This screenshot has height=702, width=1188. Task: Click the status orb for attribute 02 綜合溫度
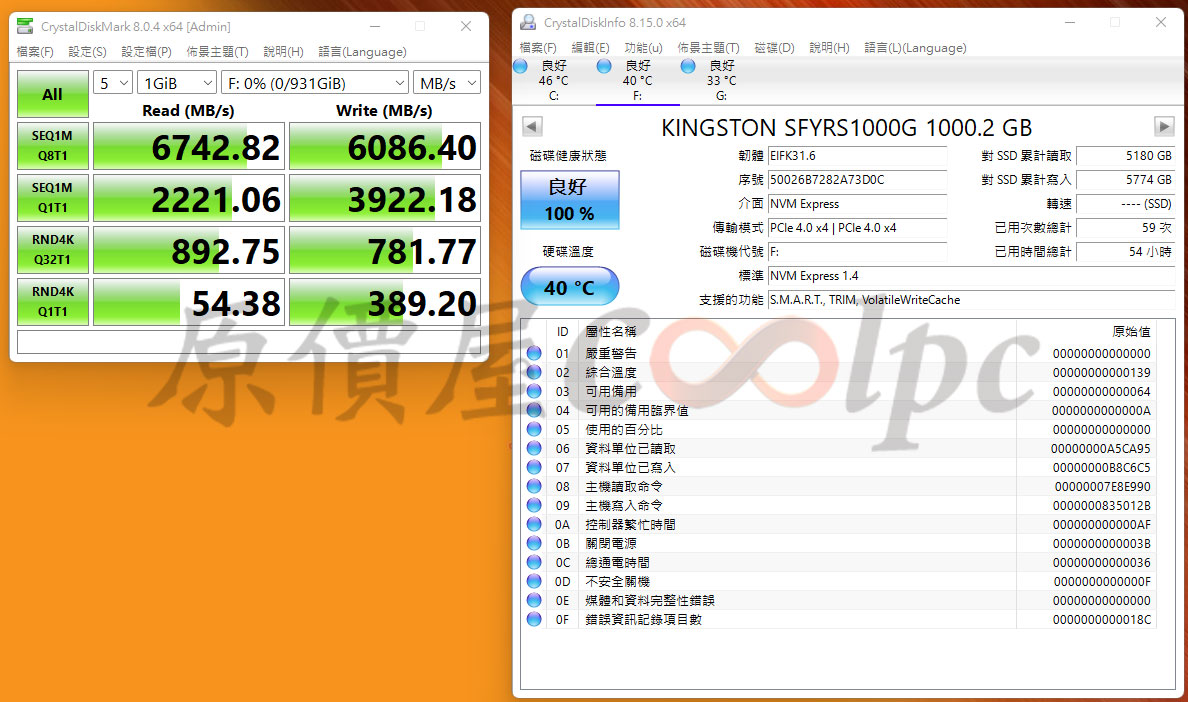tap(534, 373)
